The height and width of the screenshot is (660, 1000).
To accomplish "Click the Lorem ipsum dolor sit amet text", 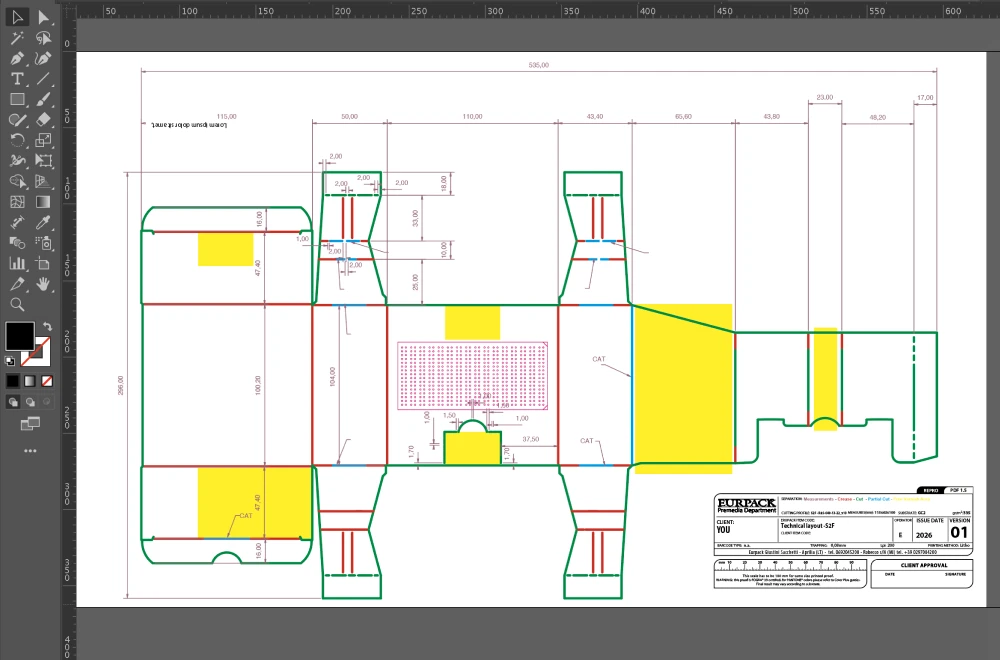I will click(x=190, y=125).
